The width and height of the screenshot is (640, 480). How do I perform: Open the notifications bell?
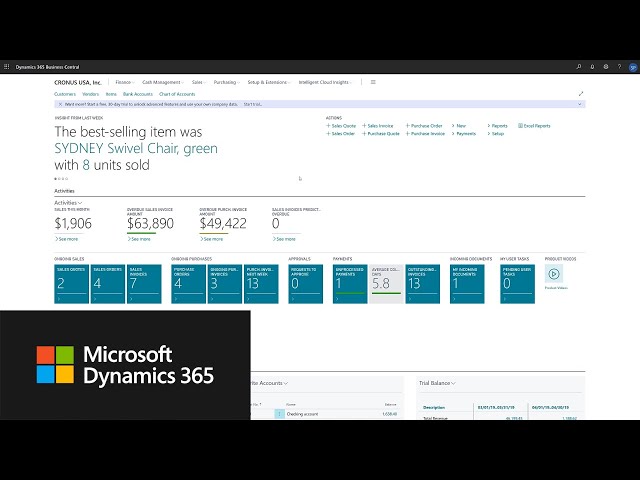[592, 67]
